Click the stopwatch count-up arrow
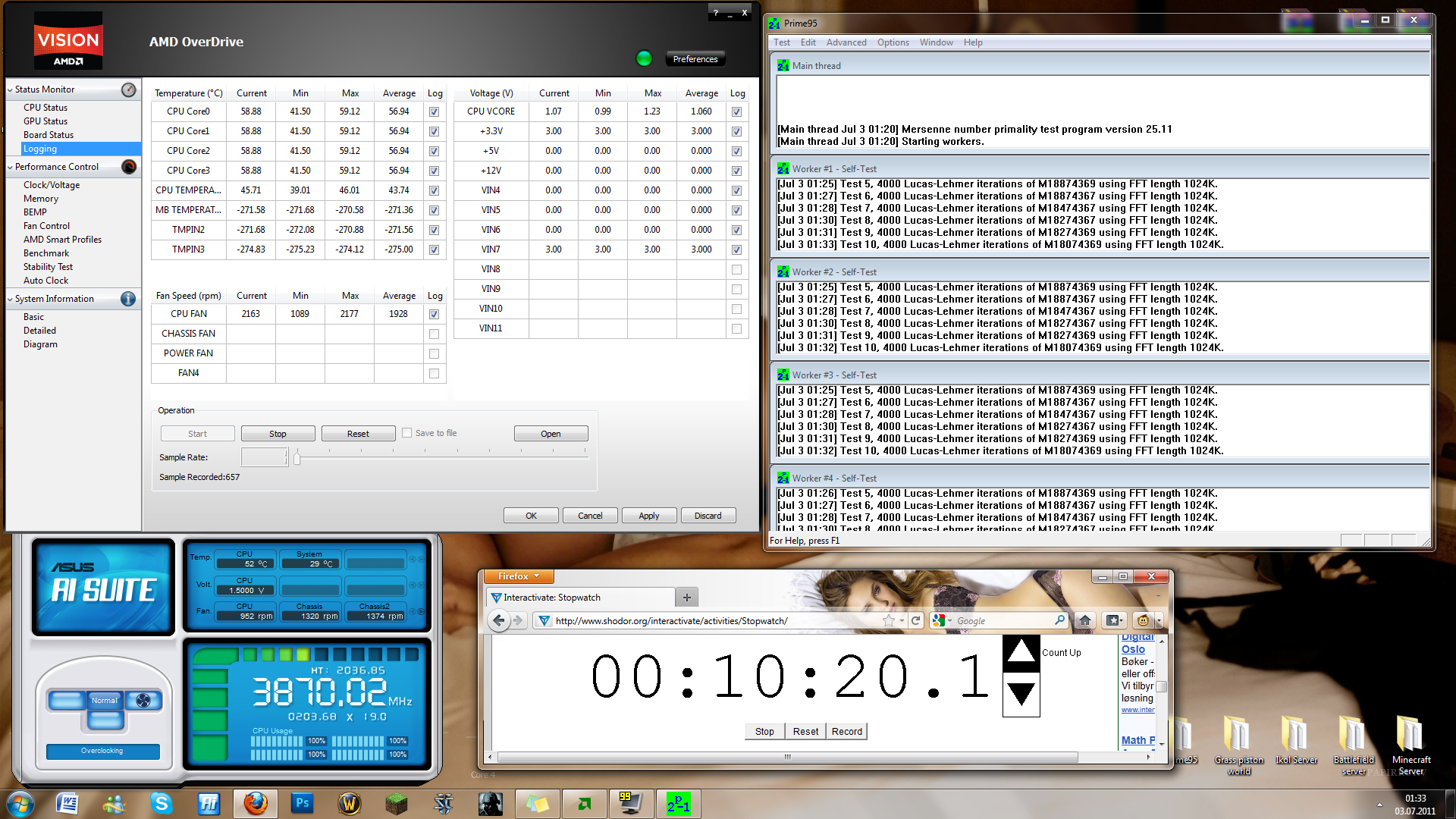 tap(1021, 652)
